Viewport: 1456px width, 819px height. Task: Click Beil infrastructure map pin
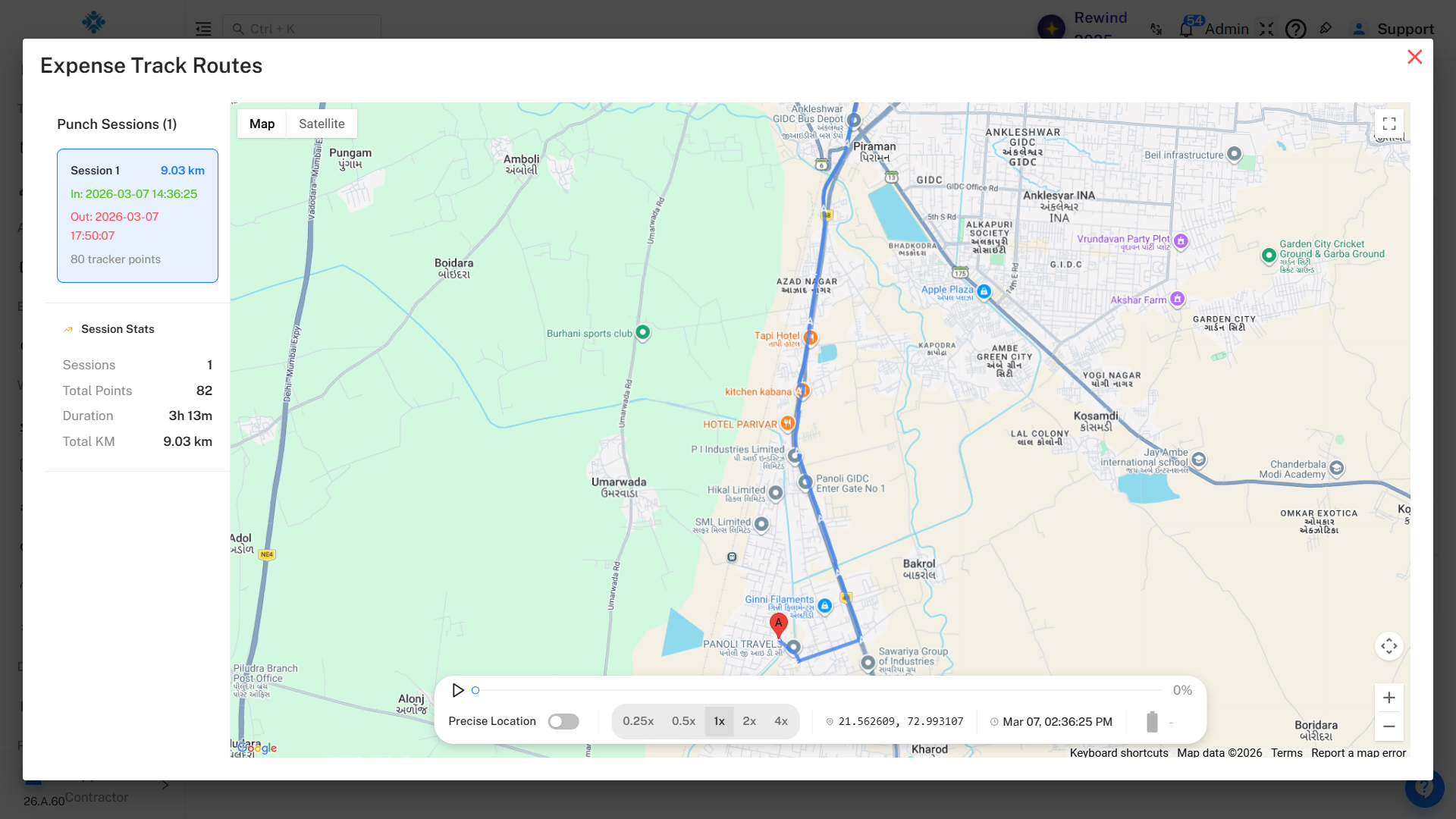tap(1235, 154)
